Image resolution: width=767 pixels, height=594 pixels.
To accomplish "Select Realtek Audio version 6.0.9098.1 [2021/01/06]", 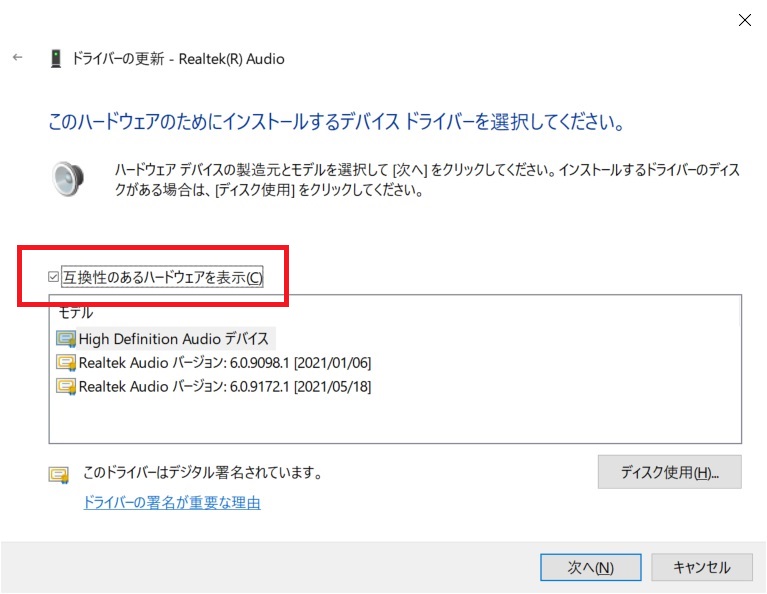I will (225, 363).
